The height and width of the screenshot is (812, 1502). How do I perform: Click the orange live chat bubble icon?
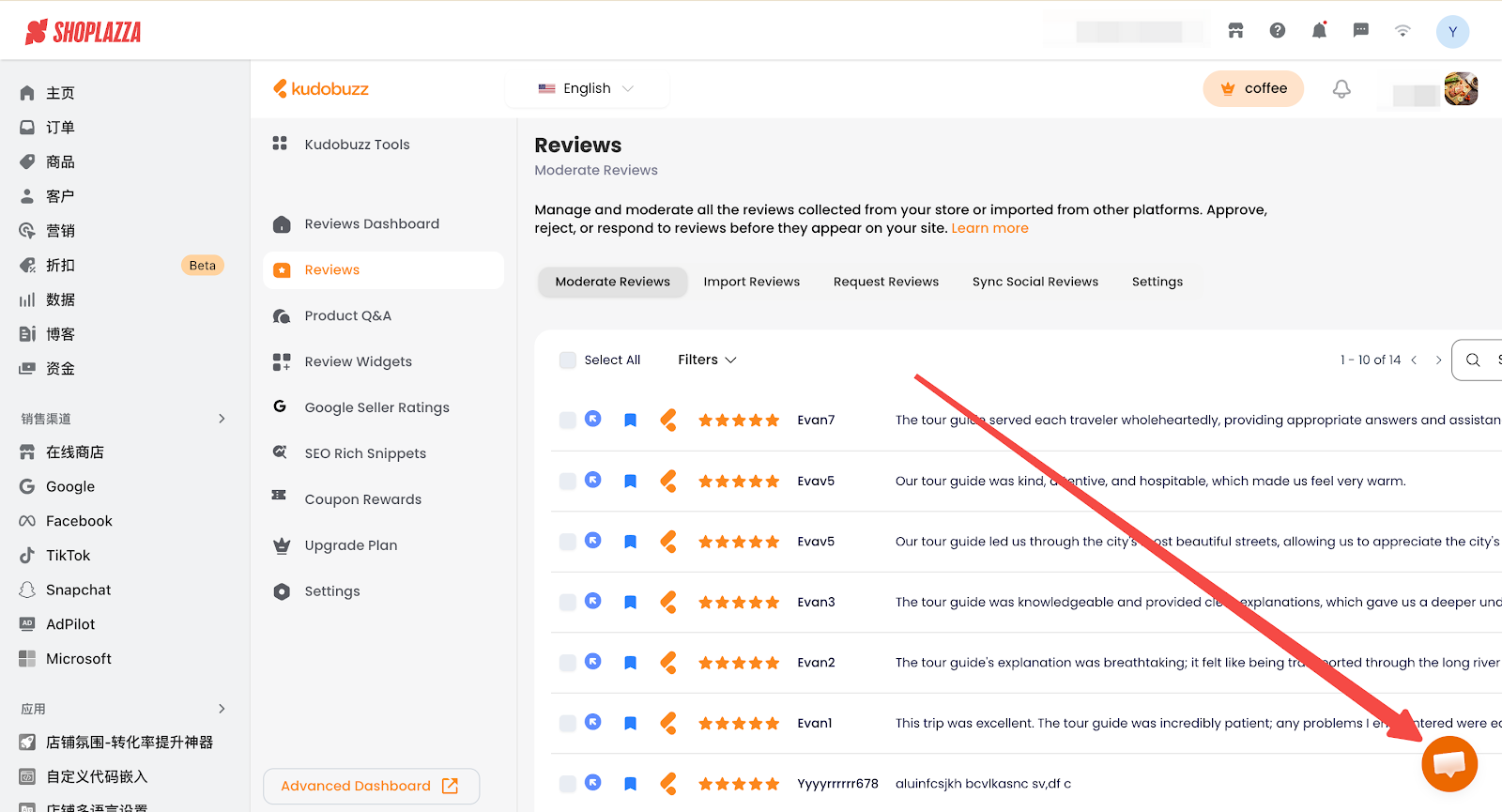(1449, 764)
